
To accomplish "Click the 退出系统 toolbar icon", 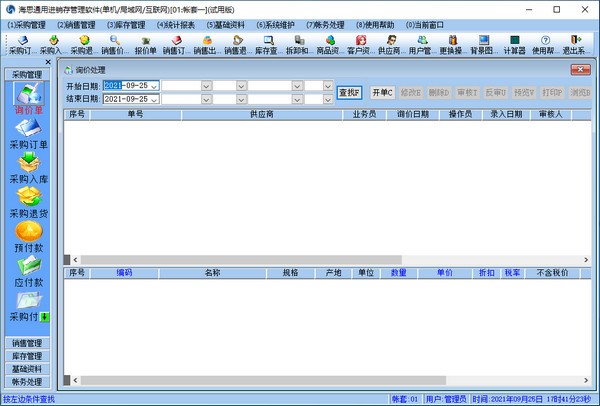I will point(574,44).
